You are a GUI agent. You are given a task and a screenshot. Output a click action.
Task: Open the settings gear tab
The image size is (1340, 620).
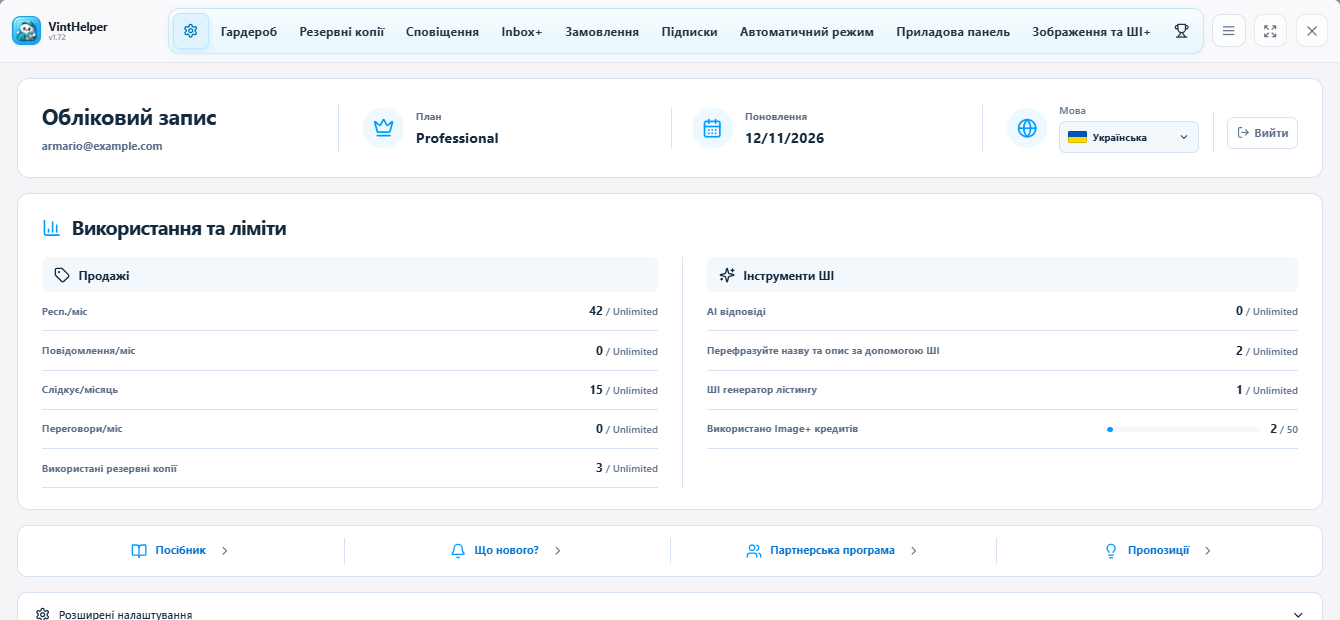coord(191,31)
